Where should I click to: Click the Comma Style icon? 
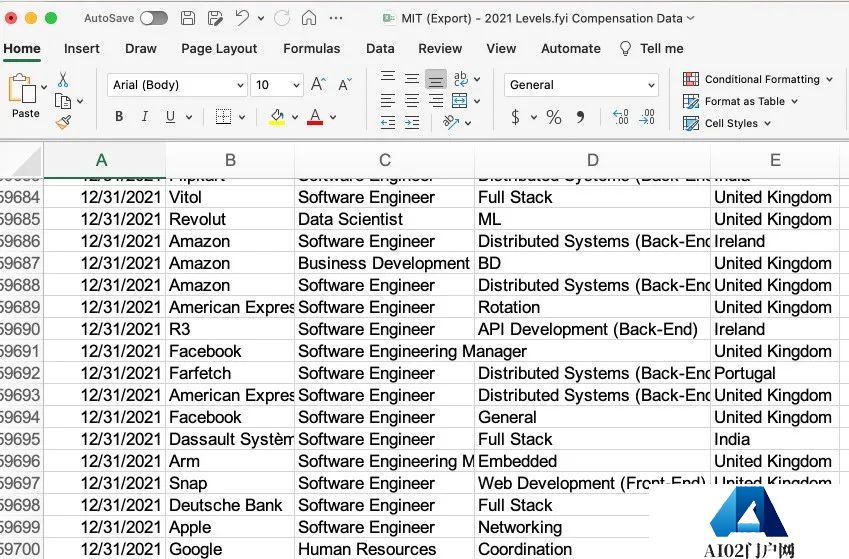(x=580, y=117)
